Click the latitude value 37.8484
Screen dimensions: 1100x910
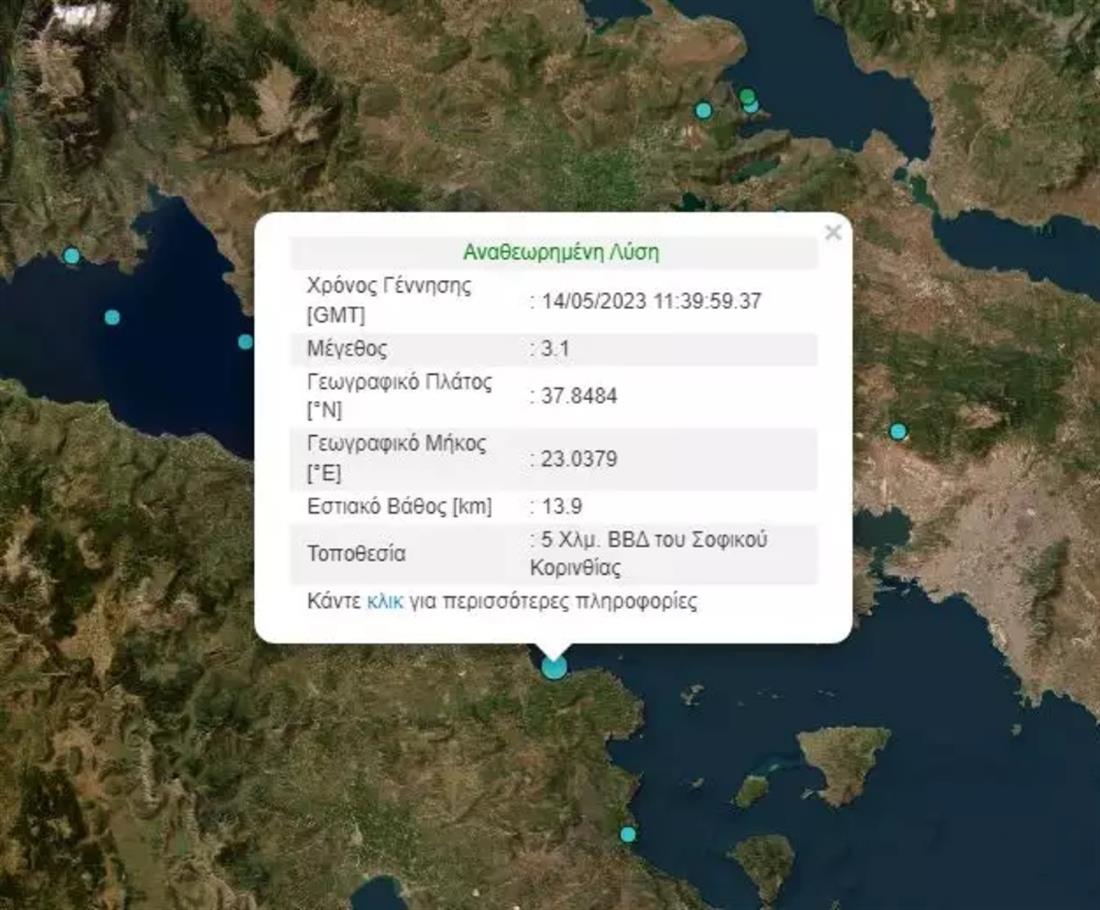pyautogui.click(x=576, y=396)
